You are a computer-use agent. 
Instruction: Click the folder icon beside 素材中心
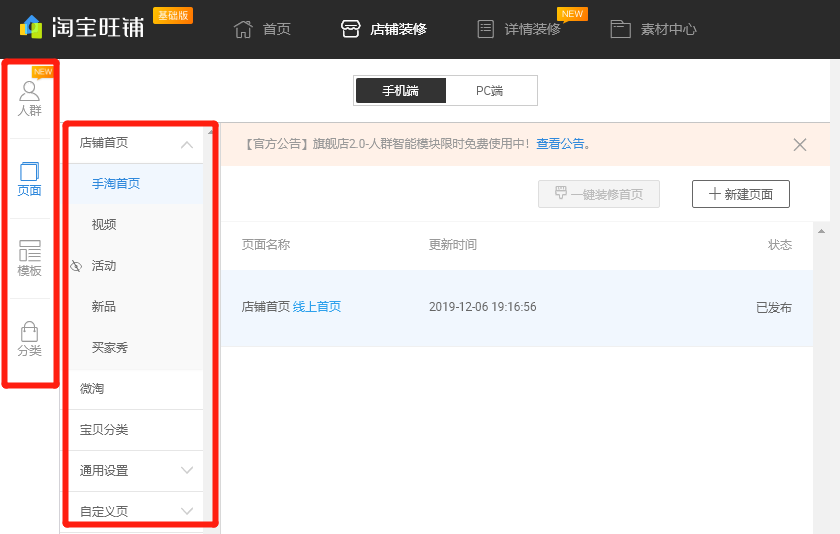tap(620, 29)
